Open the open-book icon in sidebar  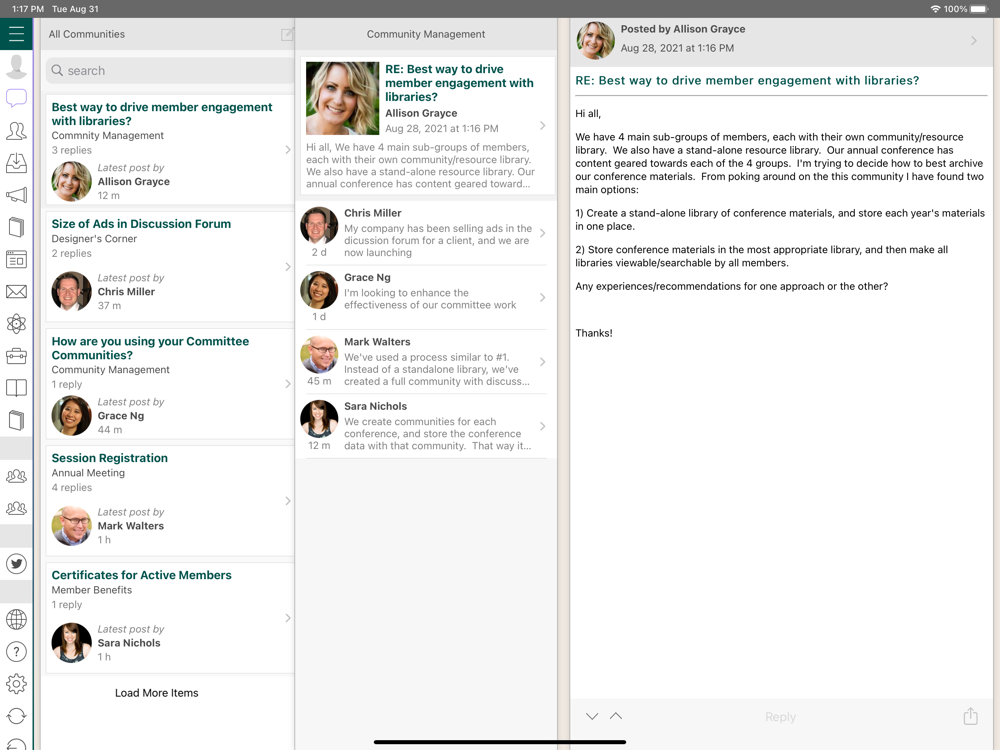(x=16, y=388)
